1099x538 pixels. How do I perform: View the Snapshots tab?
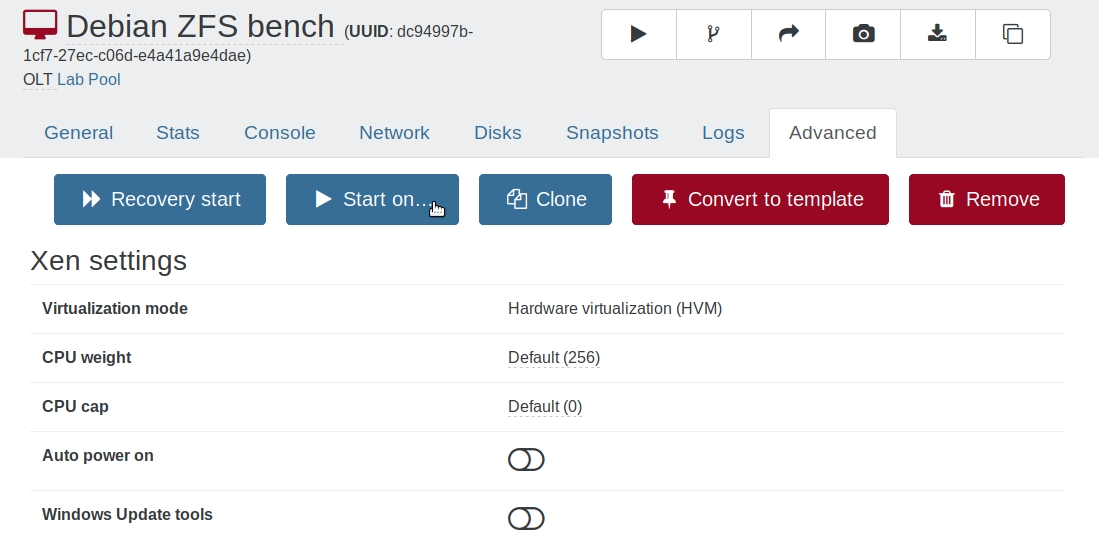click(613, 132)
